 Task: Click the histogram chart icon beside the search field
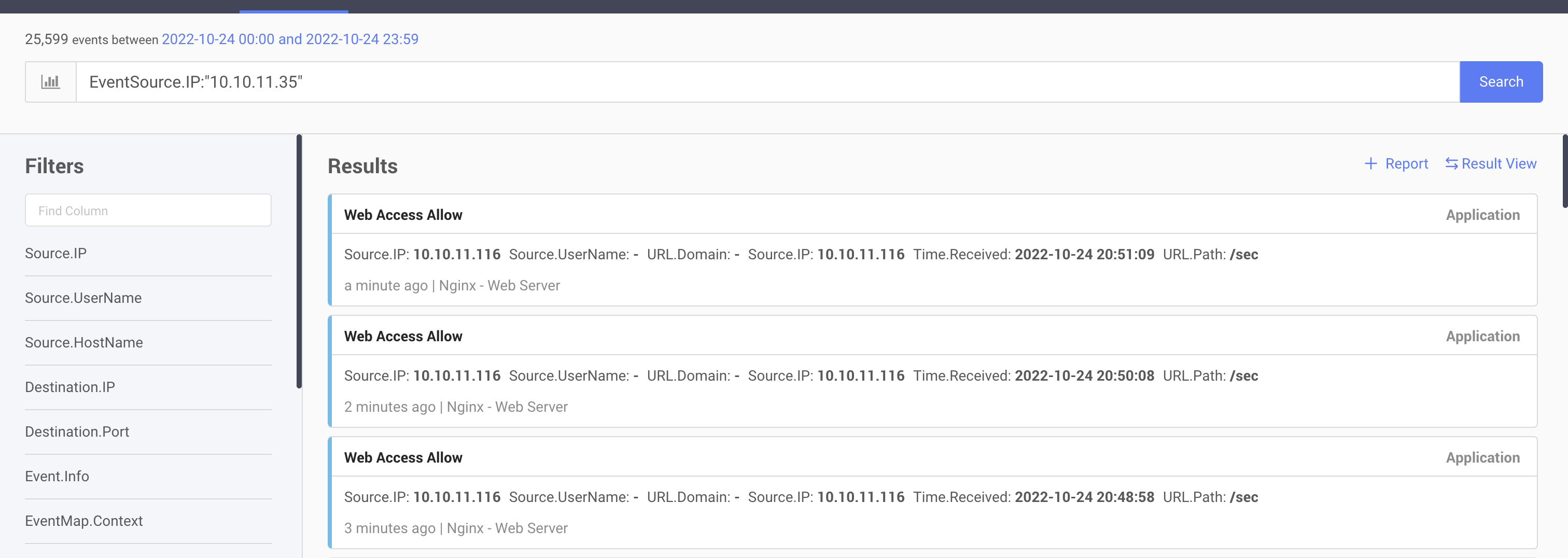50,81
